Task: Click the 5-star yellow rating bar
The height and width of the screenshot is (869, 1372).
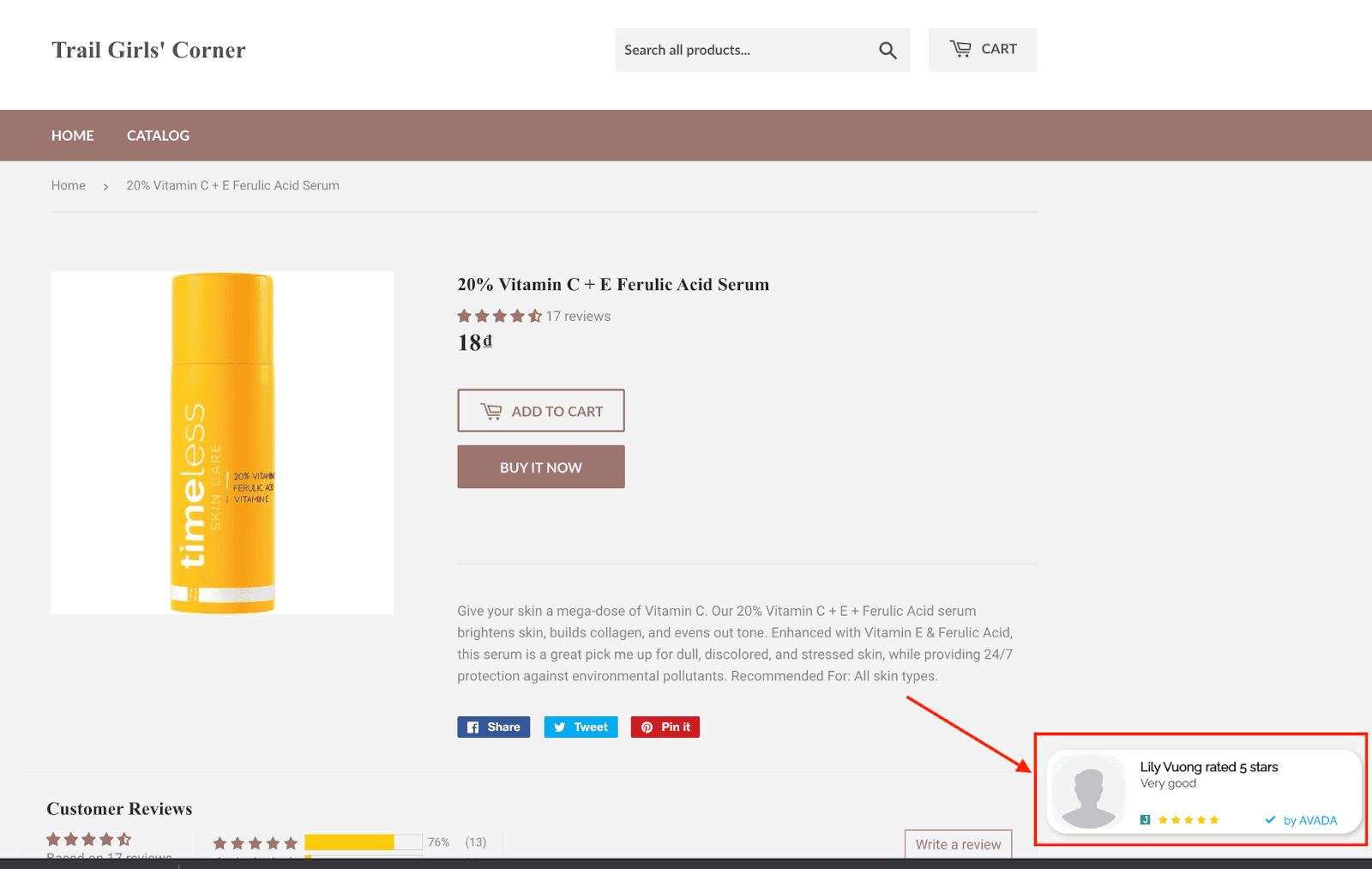Action: click(x=349, y=842)
